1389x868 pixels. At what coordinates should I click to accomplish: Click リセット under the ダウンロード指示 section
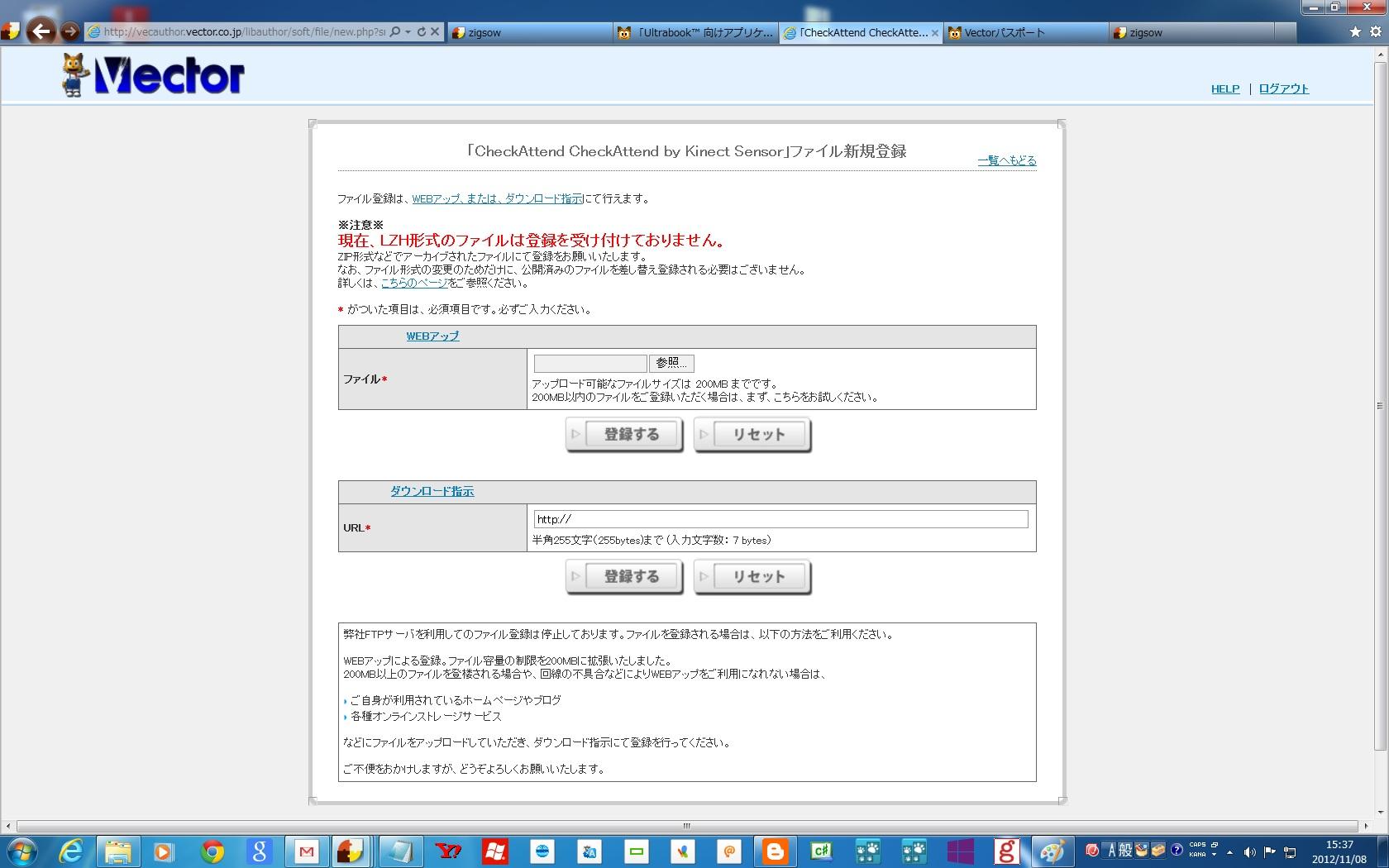click(752, 577)
